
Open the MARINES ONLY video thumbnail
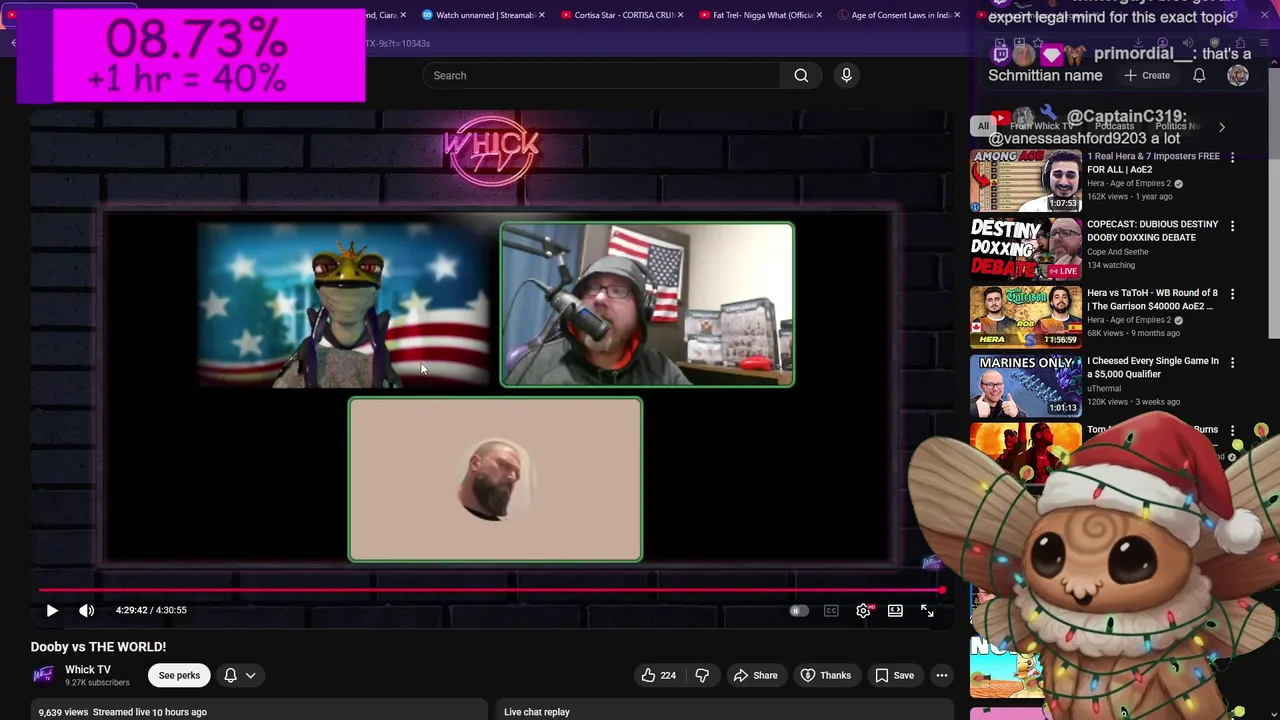point(1026,385)
